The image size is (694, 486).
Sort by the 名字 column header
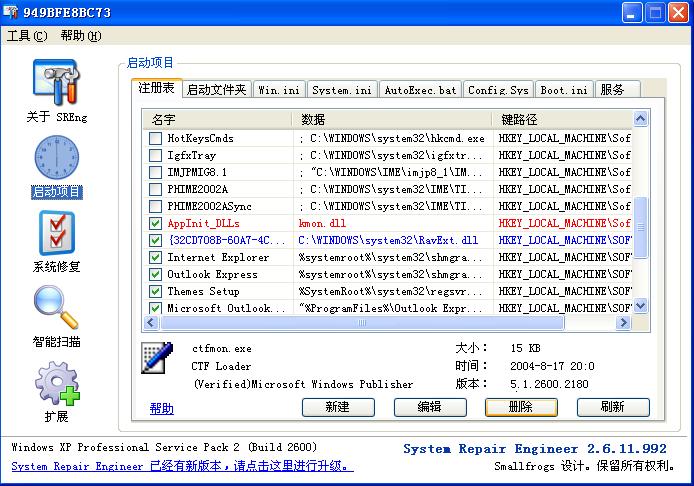click(x=217, y=120)
